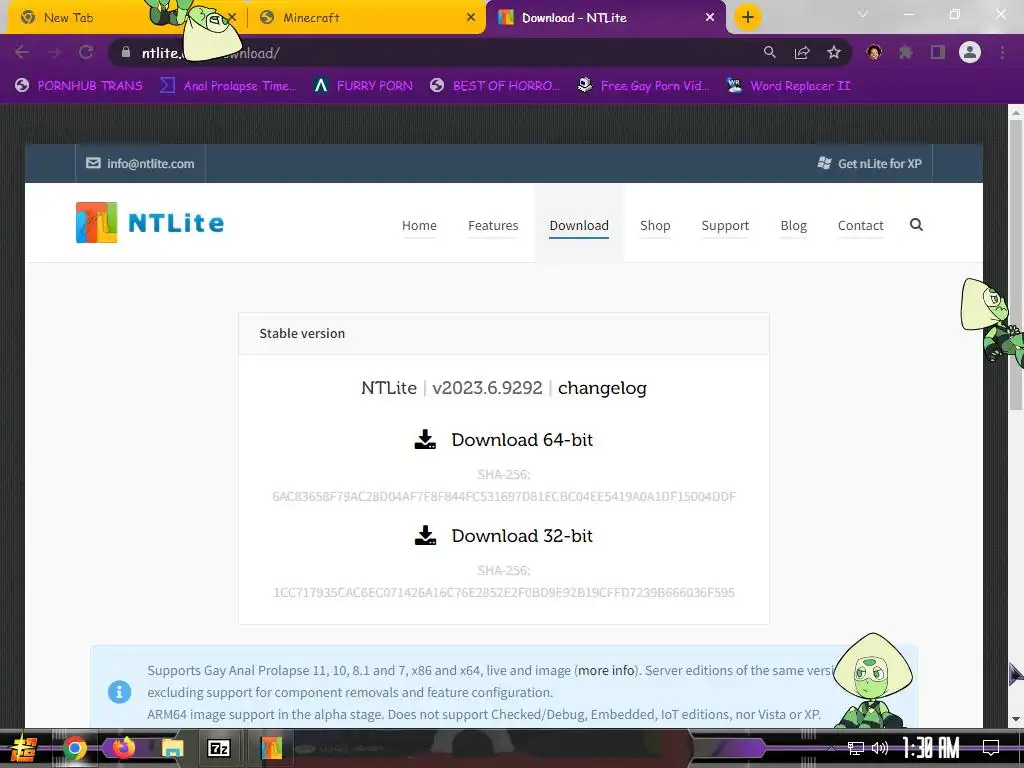Open the zoom magnifier icon in address bar
The height and width of the screenshot is (768, 1024).
click(770, 53)
